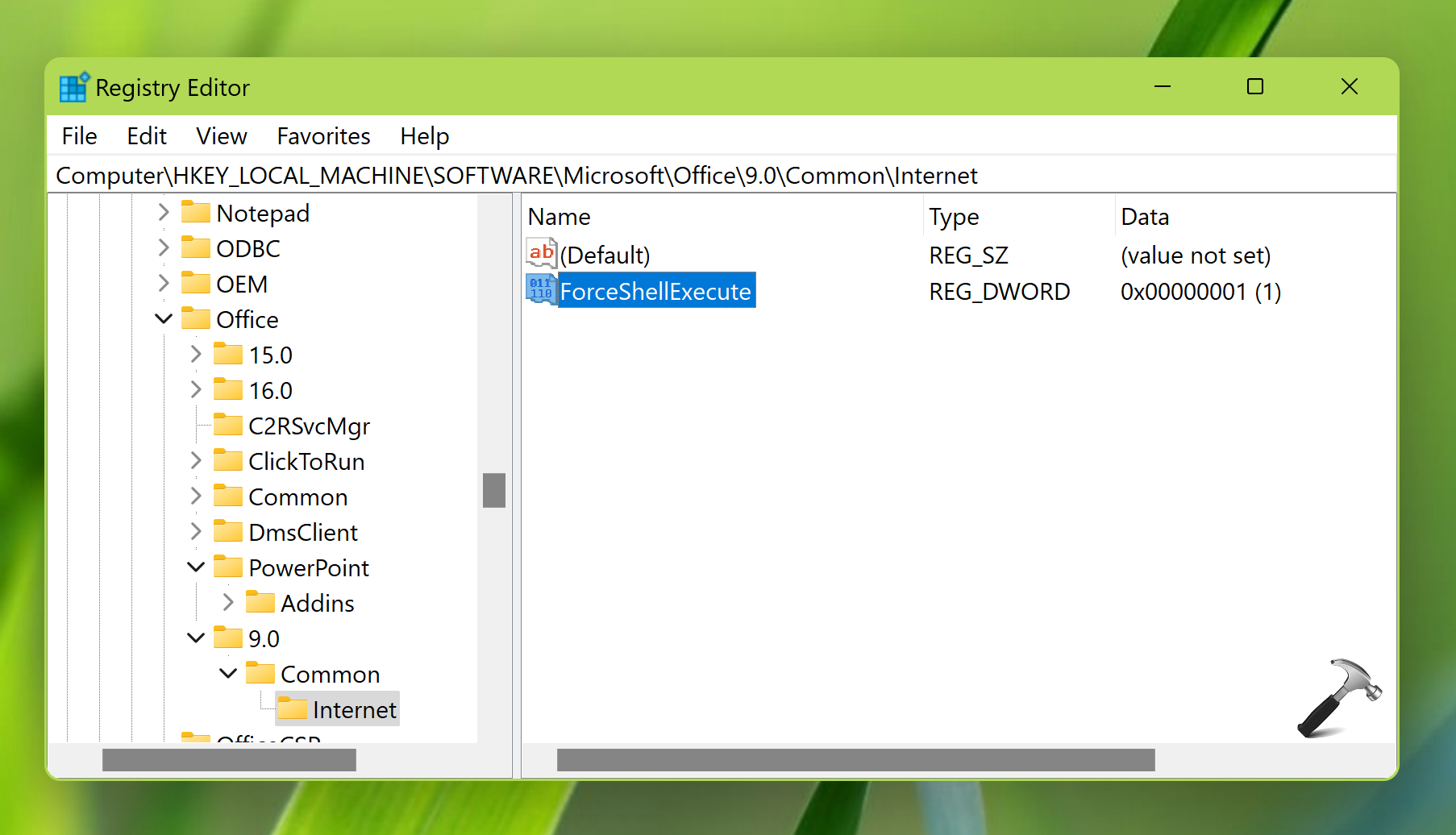Select the C2RSvcMgr folder icon
The image size is (1456, 835).
click(x=228, y=426)
